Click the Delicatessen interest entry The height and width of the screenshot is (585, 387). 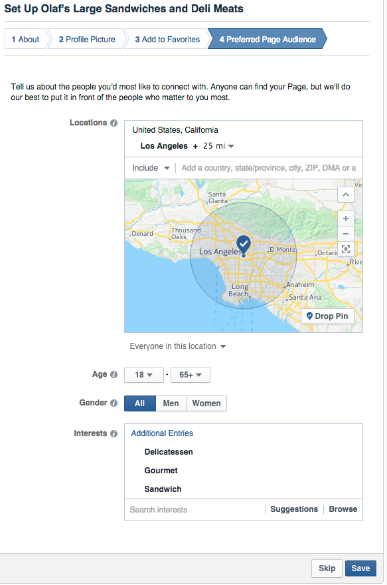[169, 452]
